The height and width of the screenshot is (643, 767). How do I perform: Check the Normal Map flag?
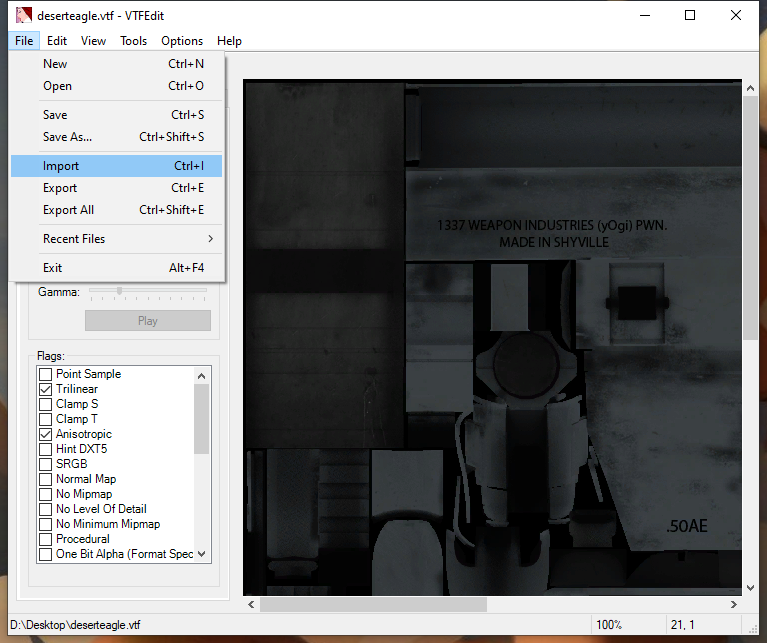tap(45, 479)
